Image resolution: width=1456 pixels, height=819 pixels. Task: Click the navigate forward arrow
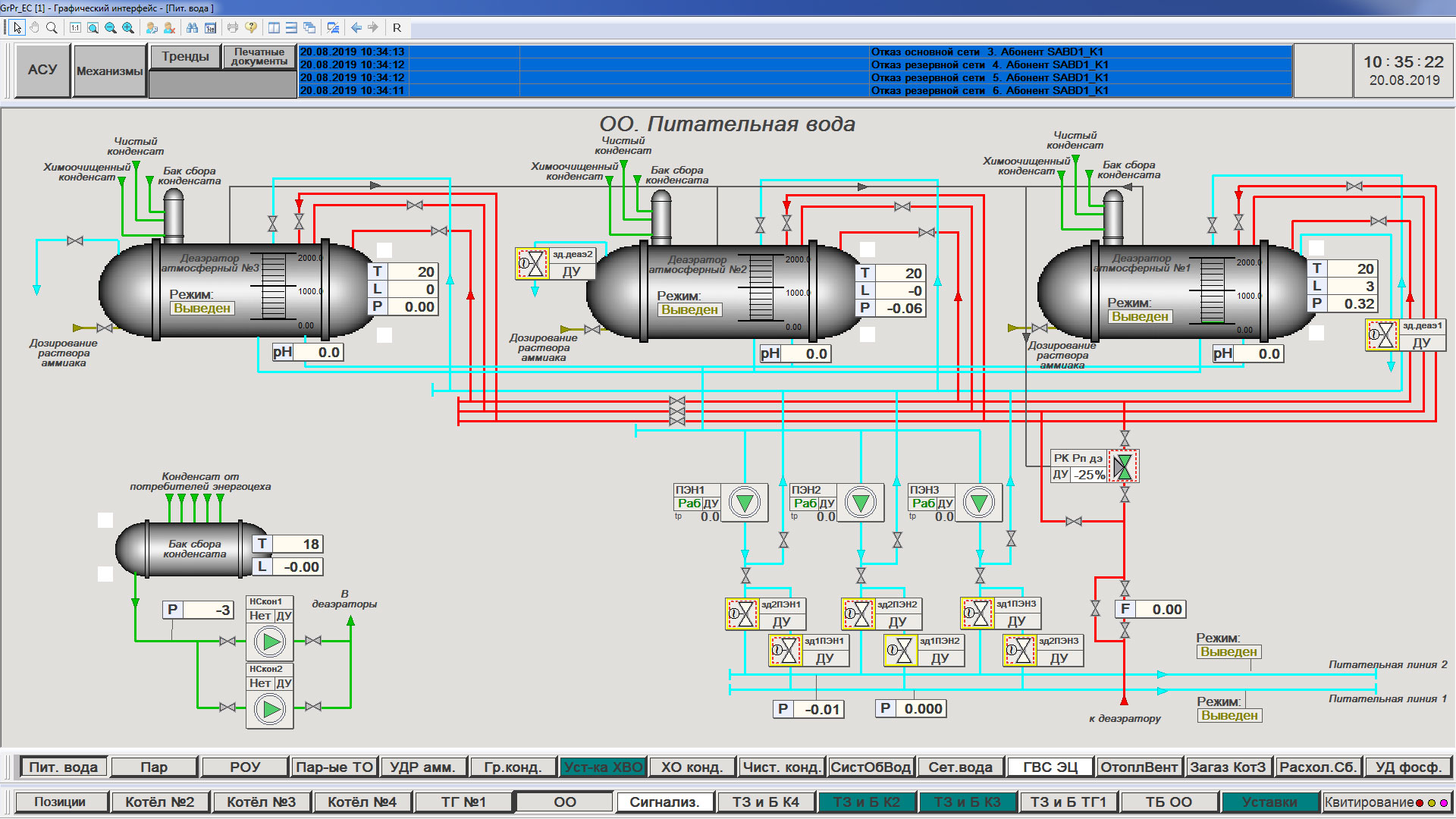(373, 28)
